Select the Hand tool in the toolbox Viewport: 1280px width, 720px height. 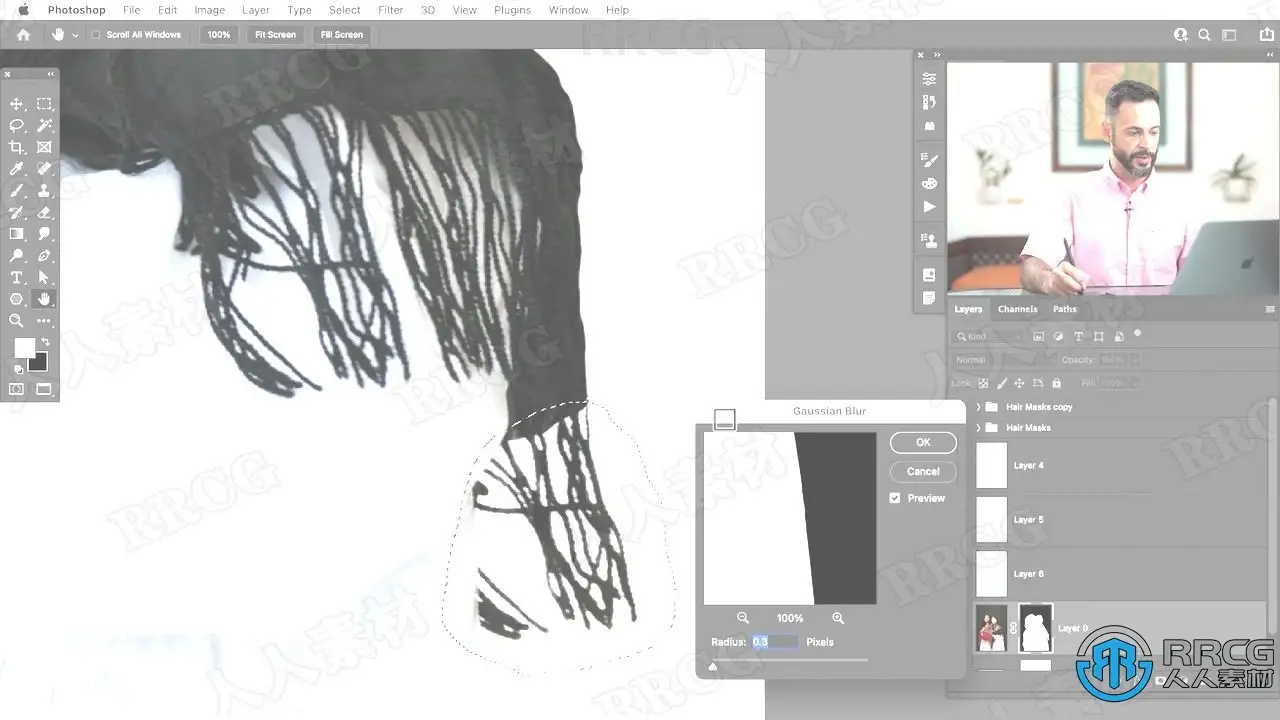pyautogui.click(x=44, y=299)
